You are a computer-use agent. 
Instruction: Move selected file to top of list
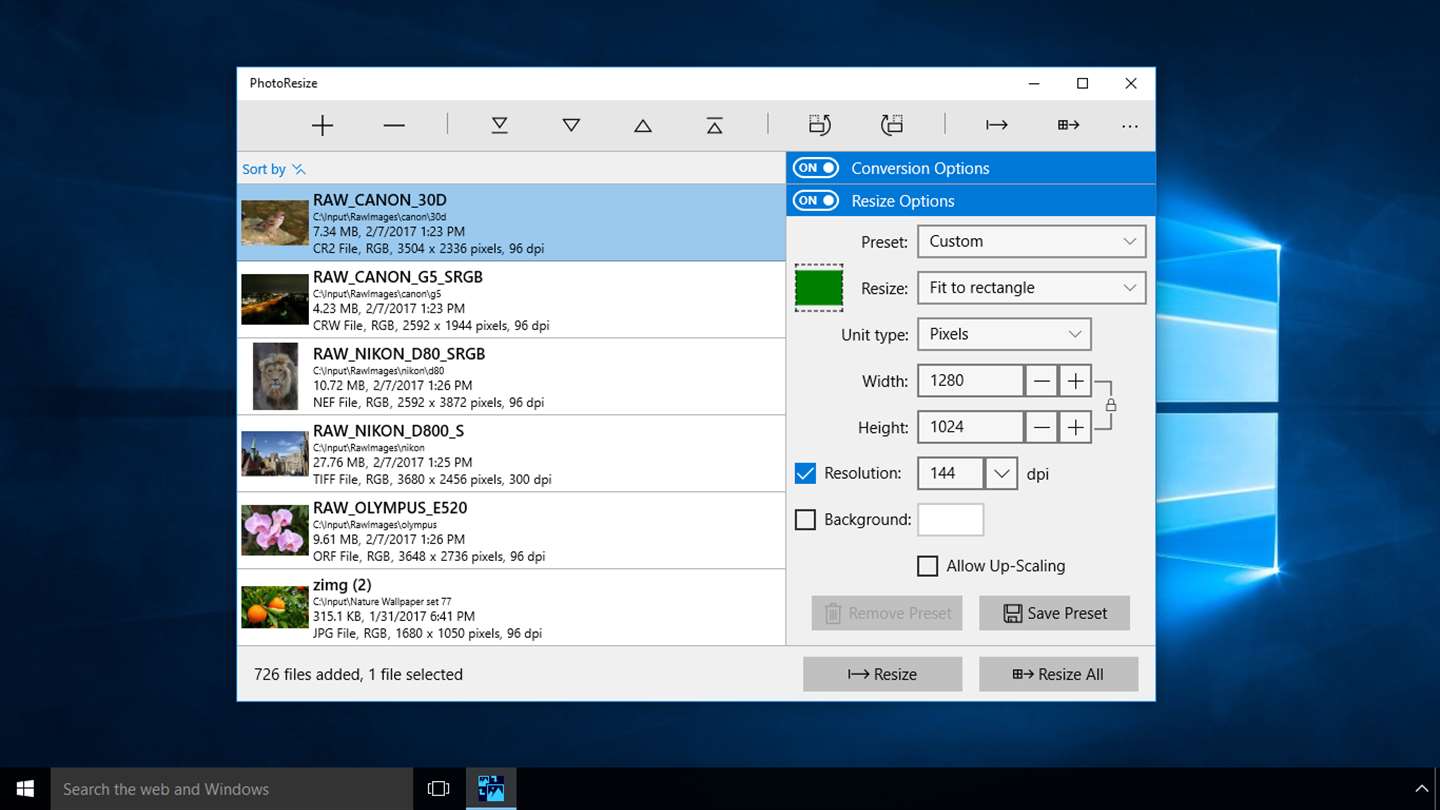(714, 126)
